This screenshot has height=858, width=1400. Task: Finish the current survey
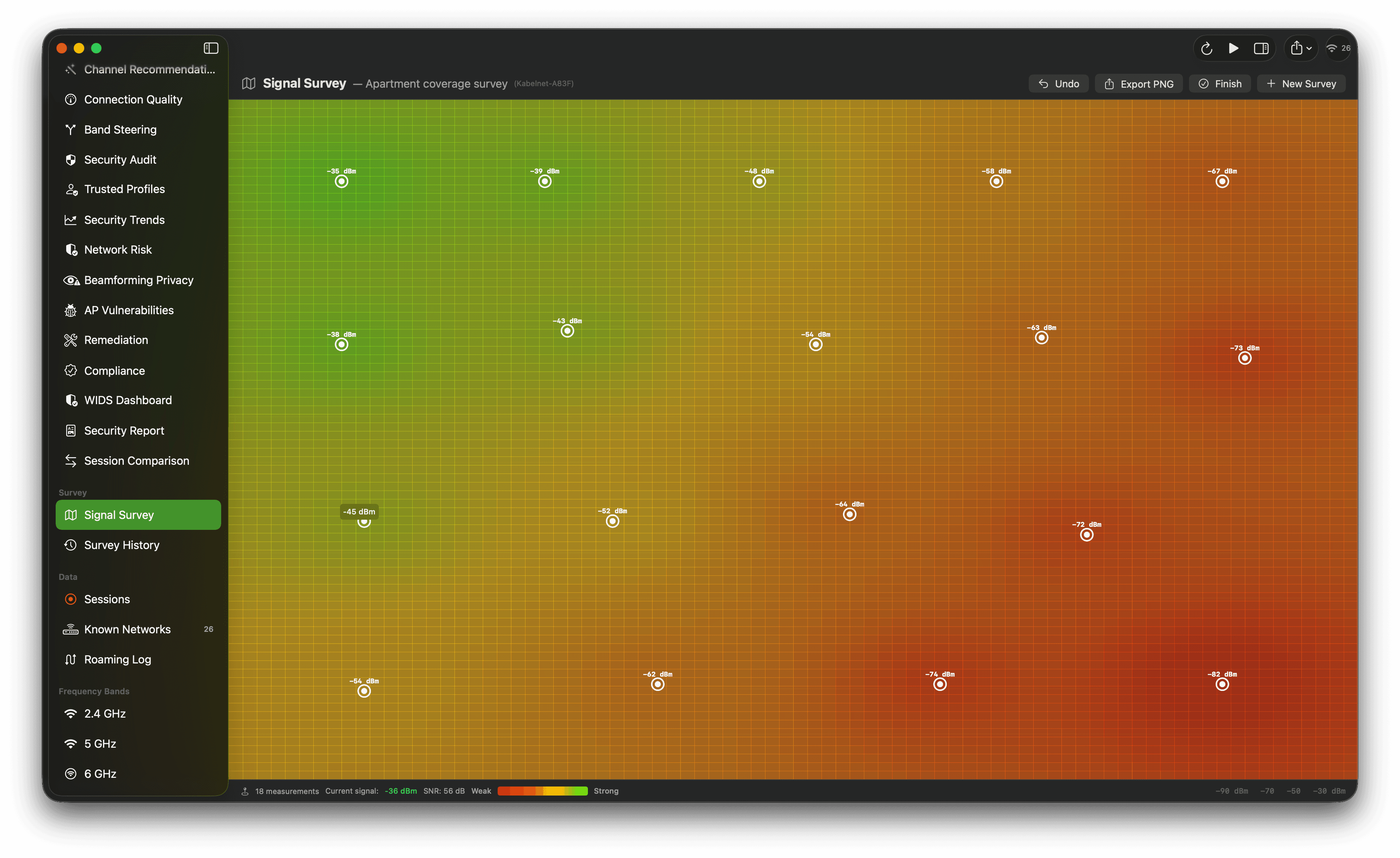pos(1220,84)
